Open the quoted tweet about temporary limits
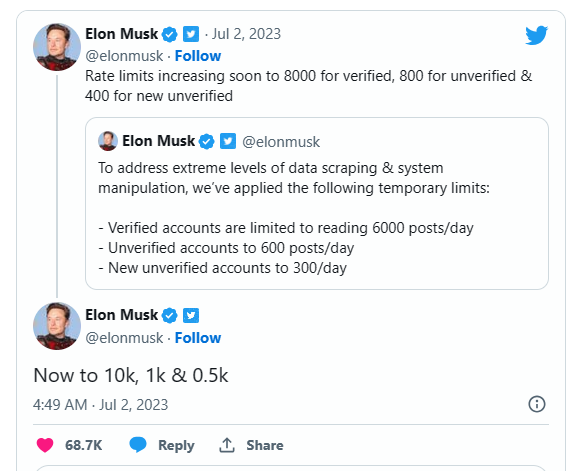The image size is (581, 471). coord(317,203)
